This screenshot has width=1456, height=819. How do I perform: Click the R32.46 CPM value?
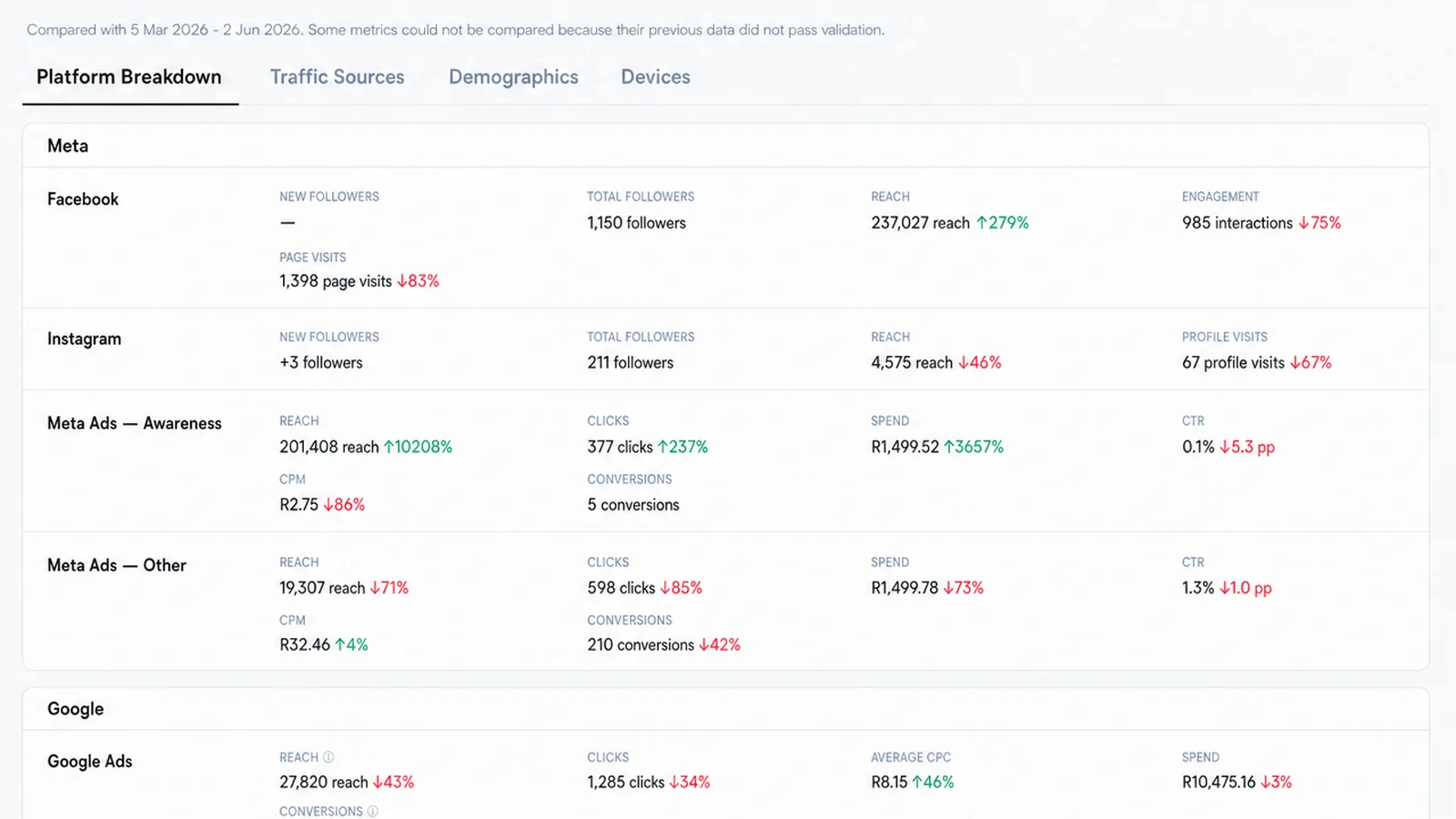pos(305,645)
